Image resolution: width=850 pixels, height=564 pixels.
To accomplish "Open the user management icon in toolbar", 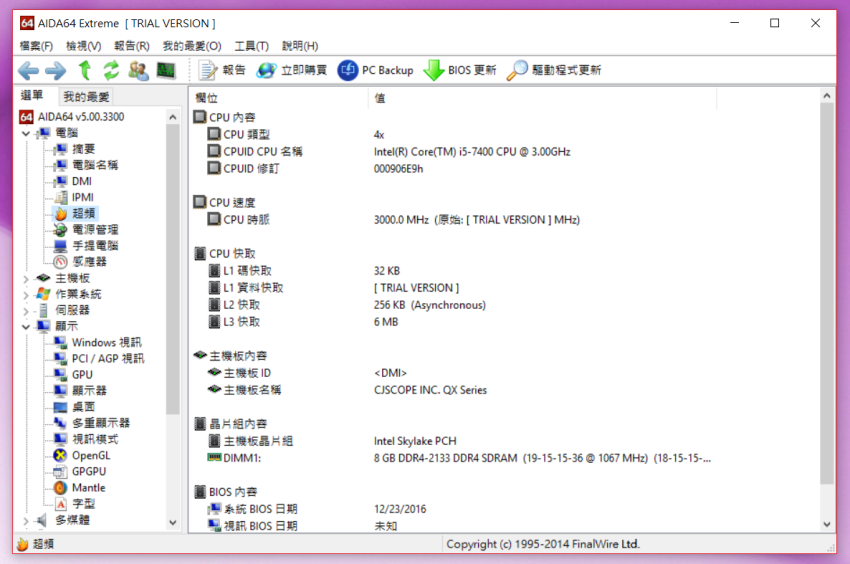I will [138, 70].
